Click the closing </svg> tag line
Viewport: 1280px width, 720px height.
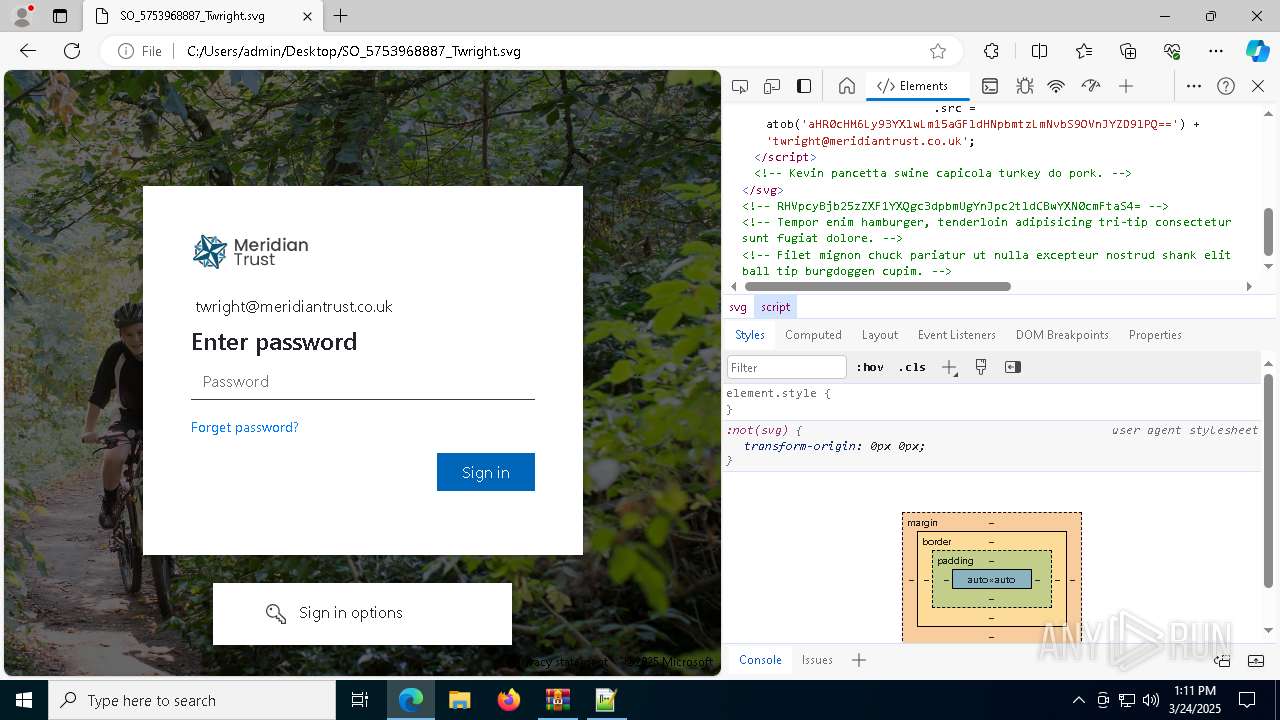[x=763, y=190]
